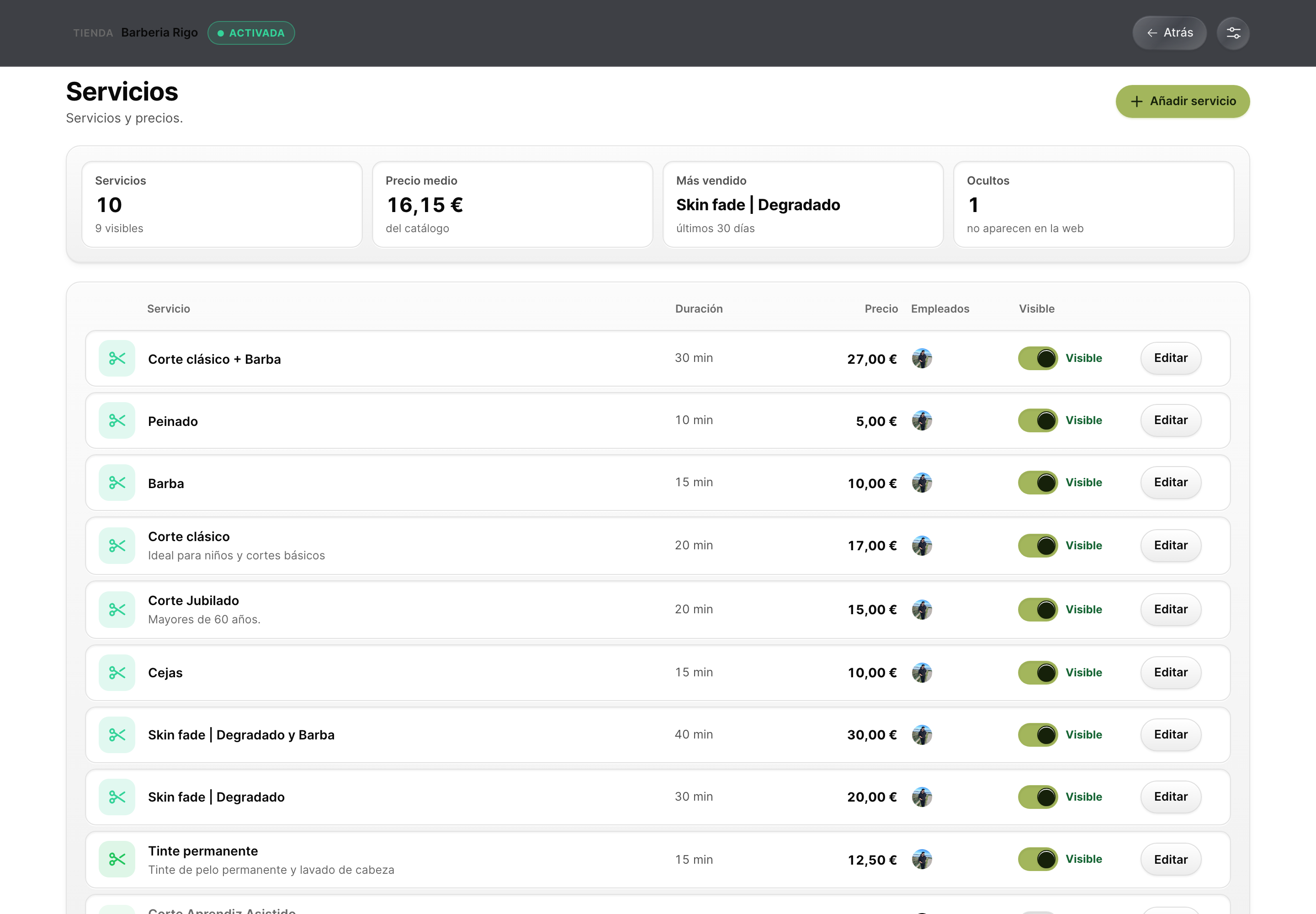1316x914 pixels.
Task: Toggle Tinte permanente visible switch
Action: [1038, 859]
